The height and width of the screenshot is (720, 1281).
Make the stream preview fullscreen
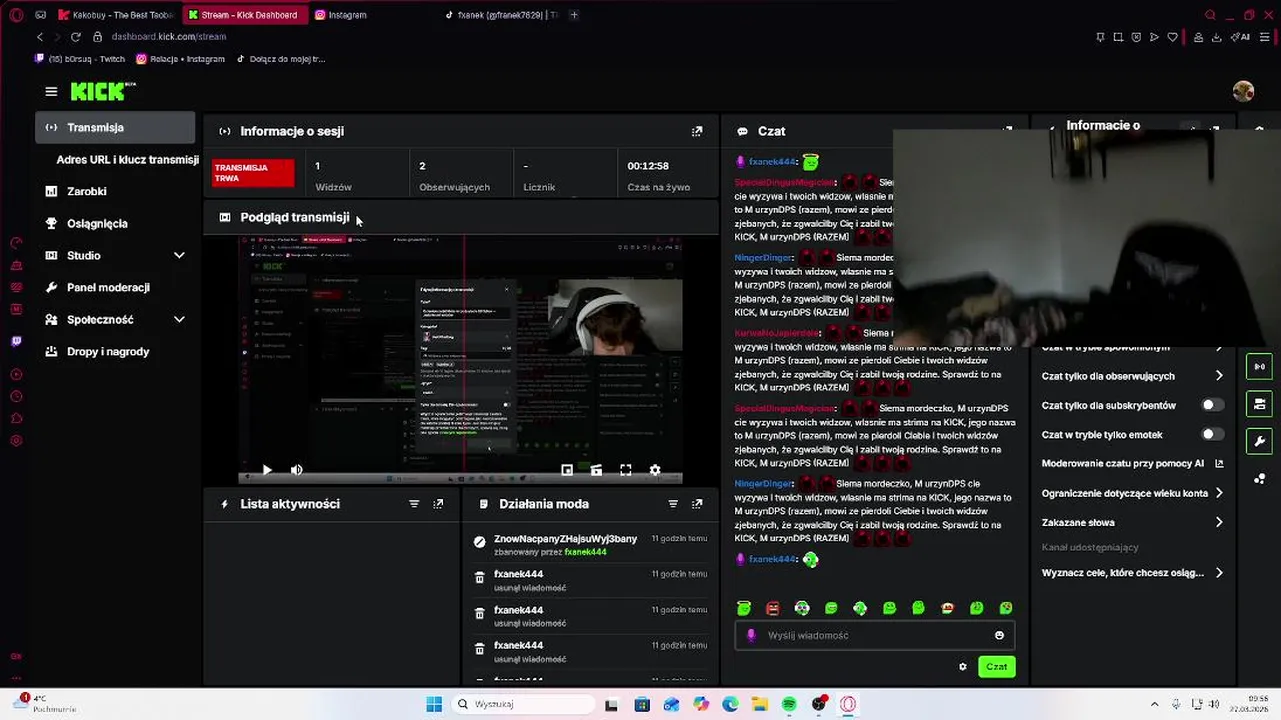click(x=626, y=470)
